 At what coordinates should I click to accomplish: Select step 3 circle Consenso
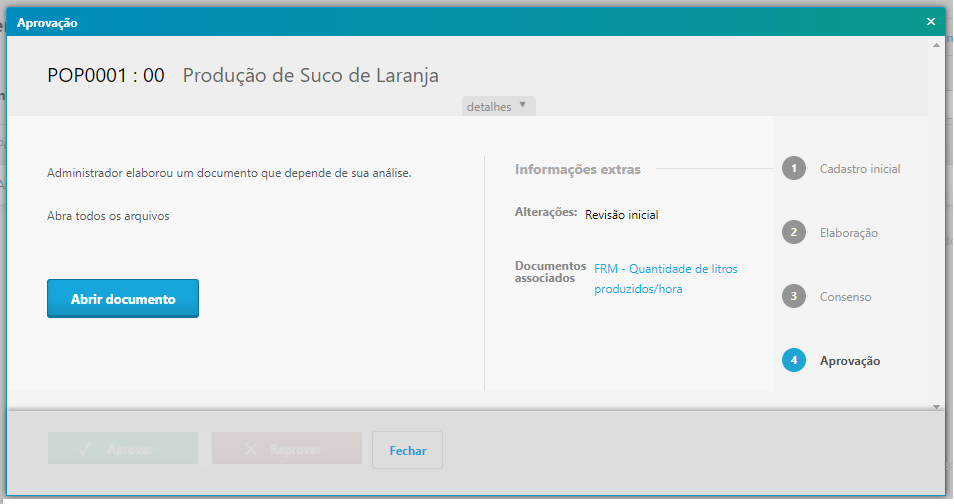[794, 296]
